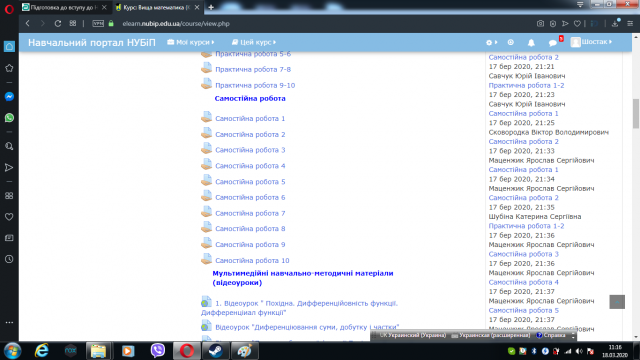This screenshot has width=640, height=360.
Task: Open volume control in system tray
Action: 579,351
